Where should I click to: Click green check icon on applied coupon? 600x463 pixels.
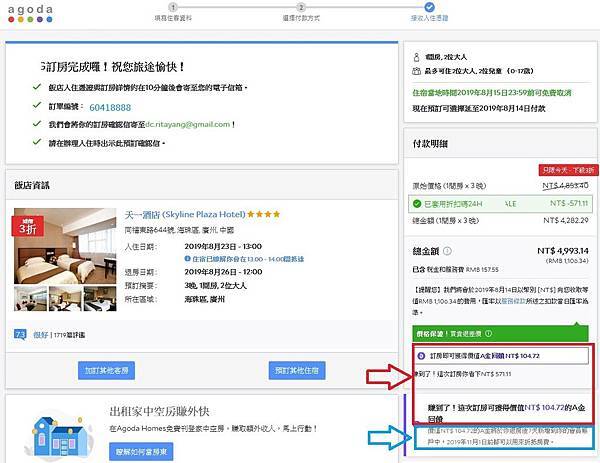tap(417, 204)
